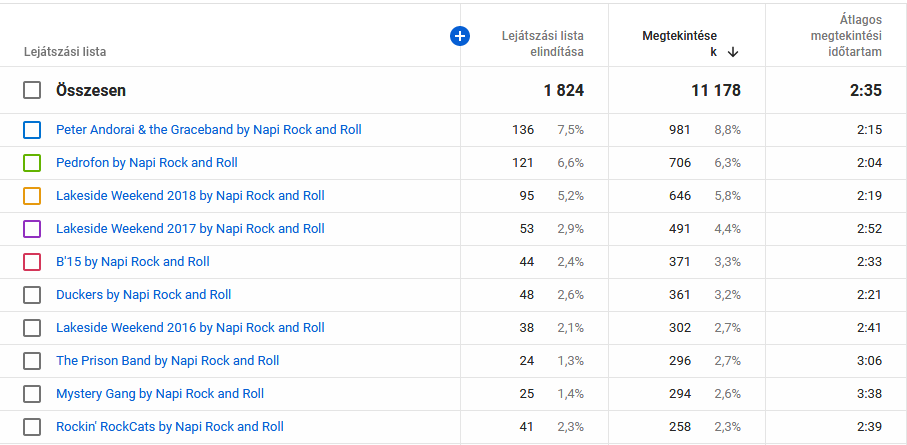This screenshot has height=445, width=907.
Task: Uncheck the green Pedrofon row checkbox
Action: tap(32, 163)
